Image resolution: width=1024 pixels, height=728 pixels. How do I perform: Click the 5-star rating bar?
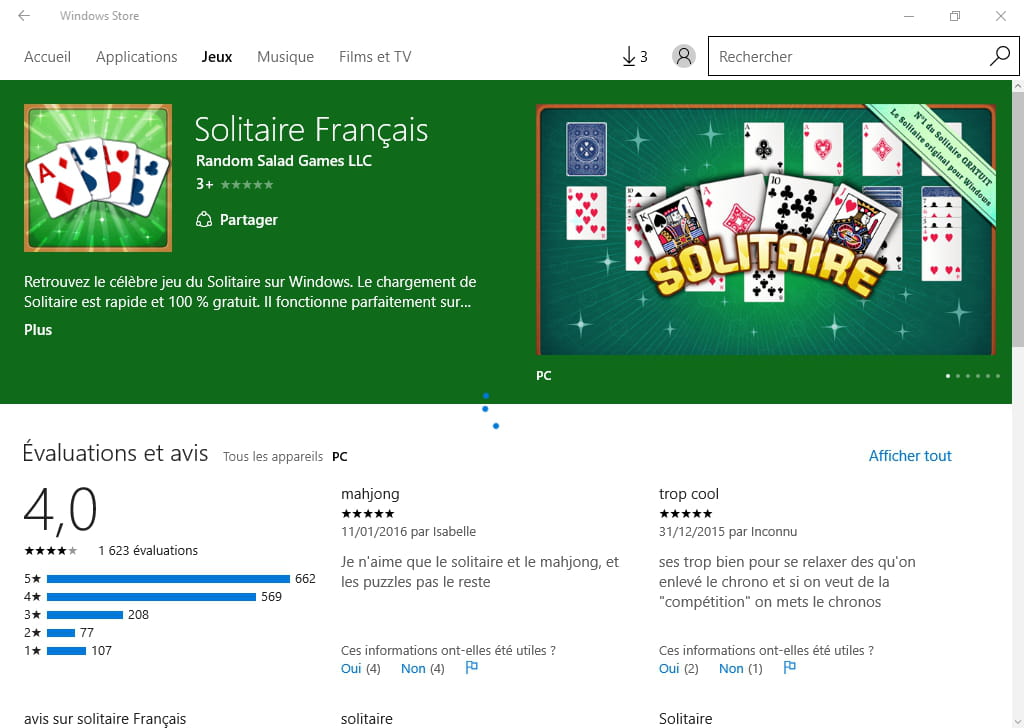coord(168,578)
